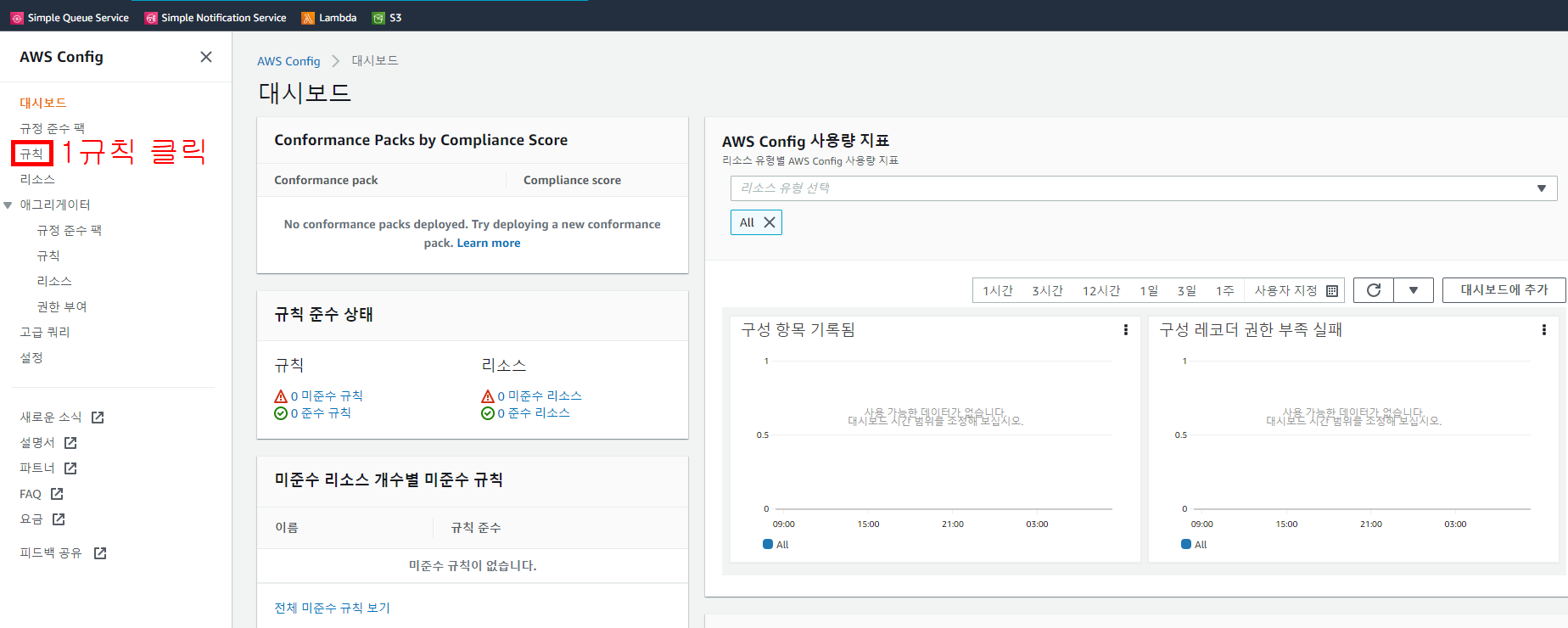1568x628 pixels.
Task: Open 규칙 in the sidebar
Action: click(31, 154)
